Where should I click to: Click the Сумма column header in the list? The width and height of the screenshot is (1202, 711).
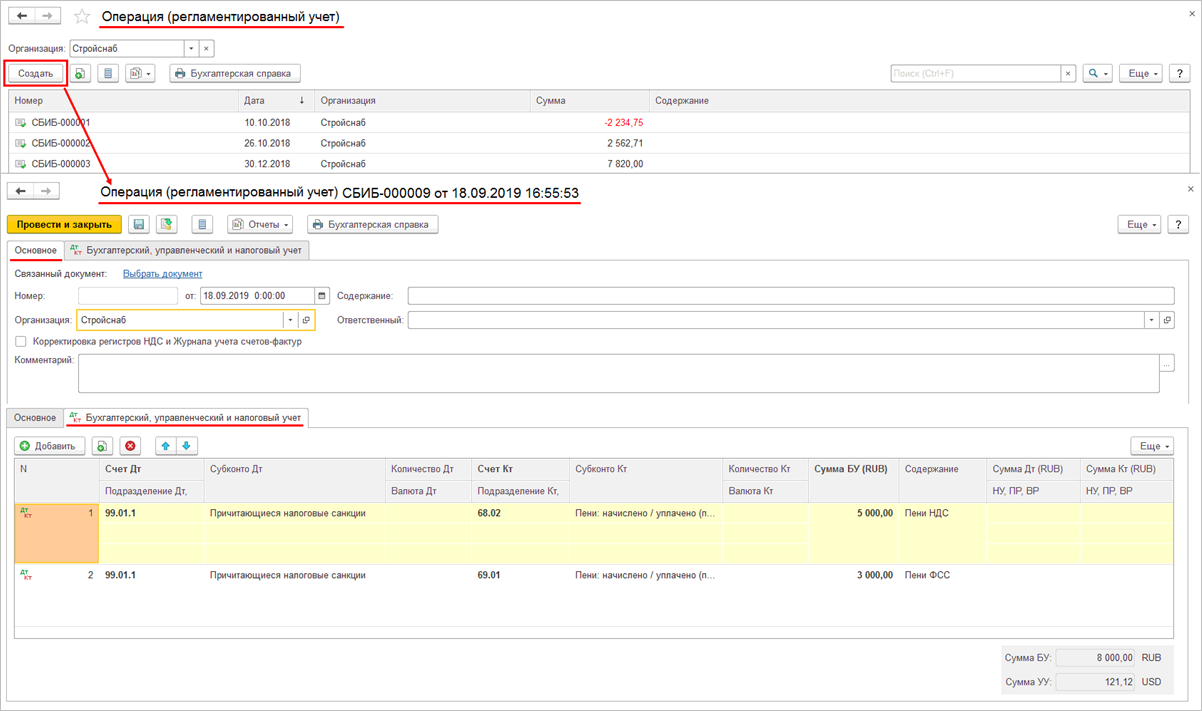588,101
